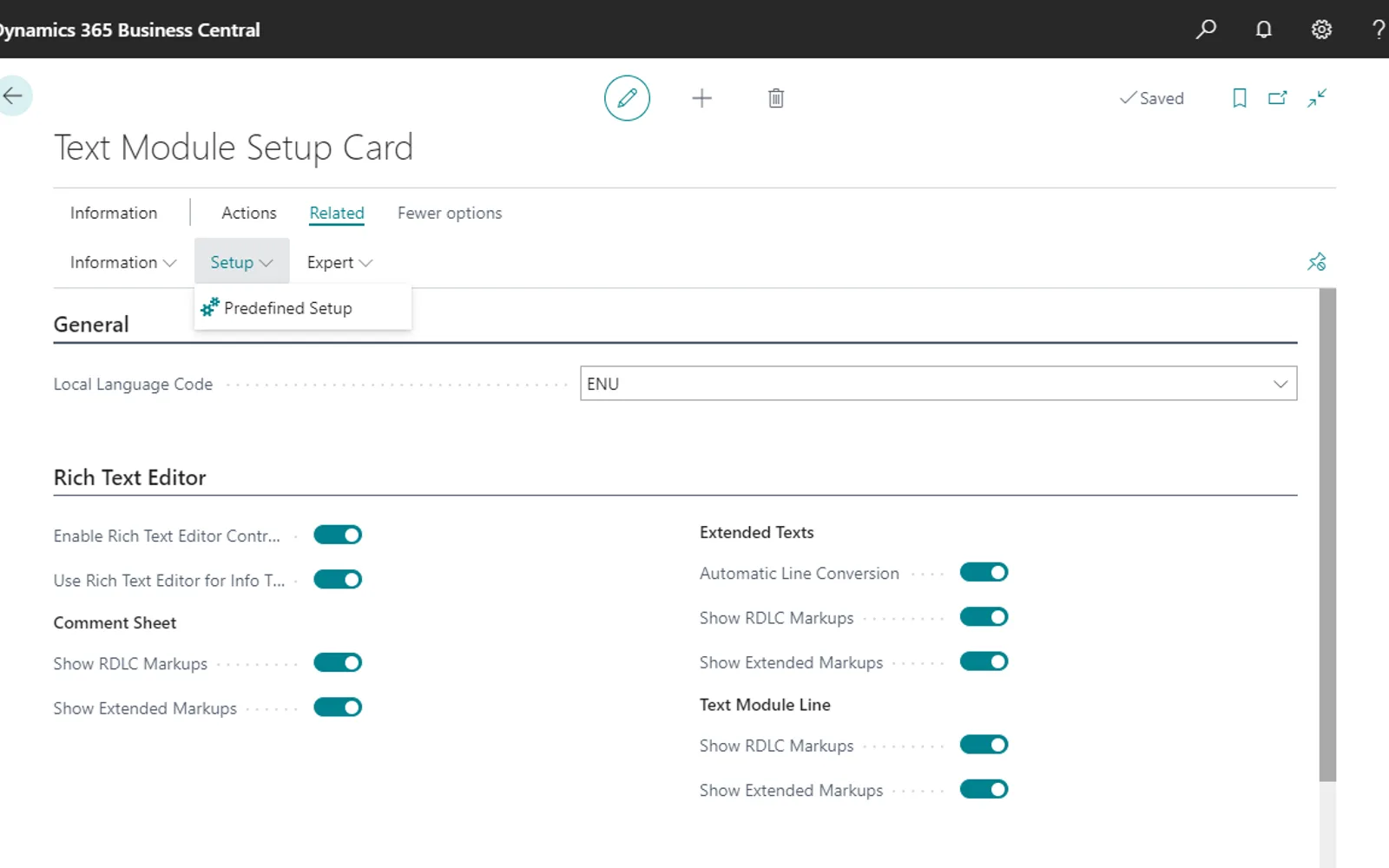
Task: Toggle Comment Sheet Show Extended Markups
Action: [x=338, y=707]
